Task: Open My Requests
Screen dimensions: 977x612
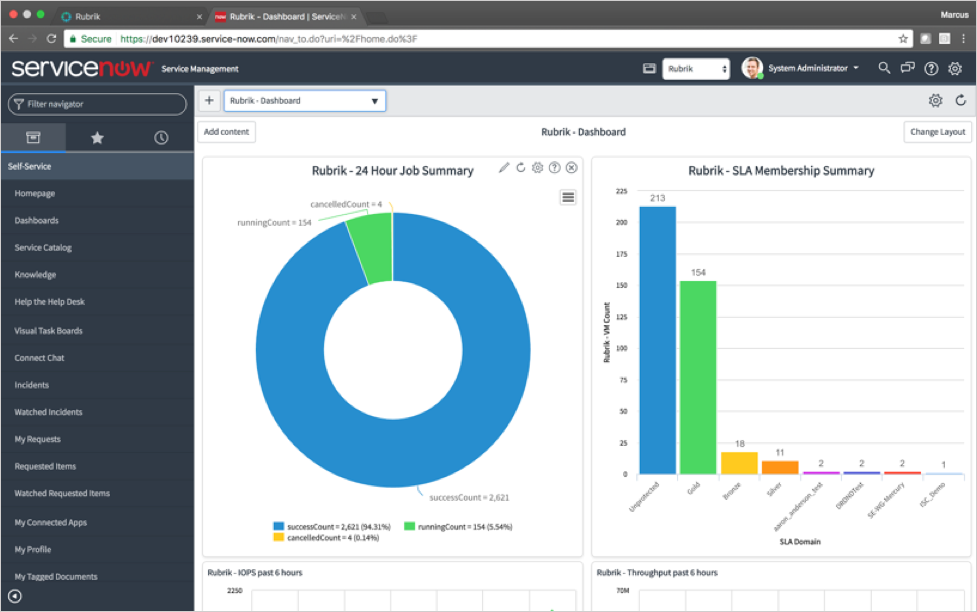Action: pyautogui.click(x=37, y=439)
